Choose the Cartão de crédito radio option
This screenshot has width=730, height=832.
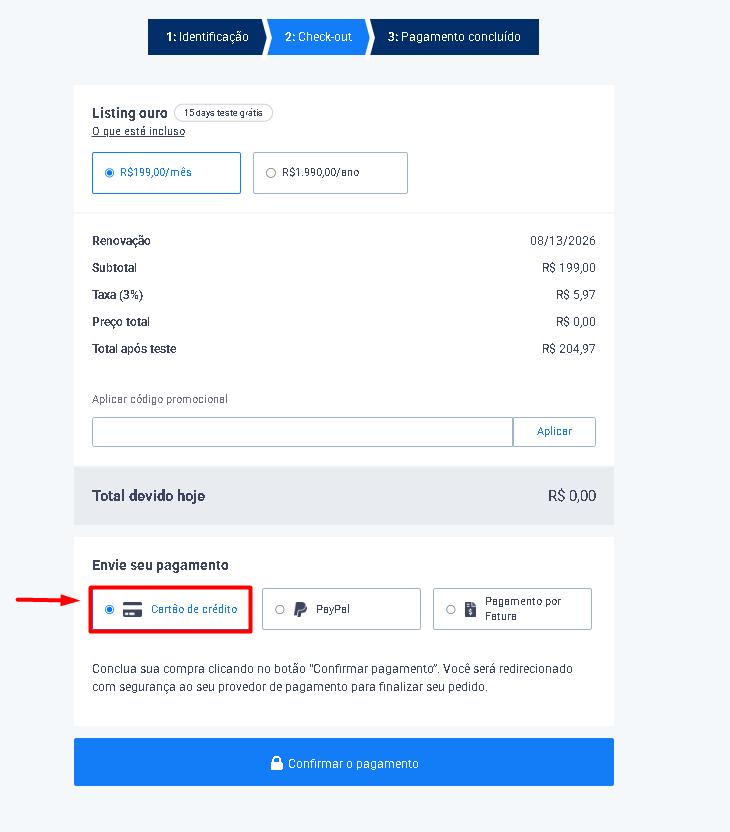109,609
